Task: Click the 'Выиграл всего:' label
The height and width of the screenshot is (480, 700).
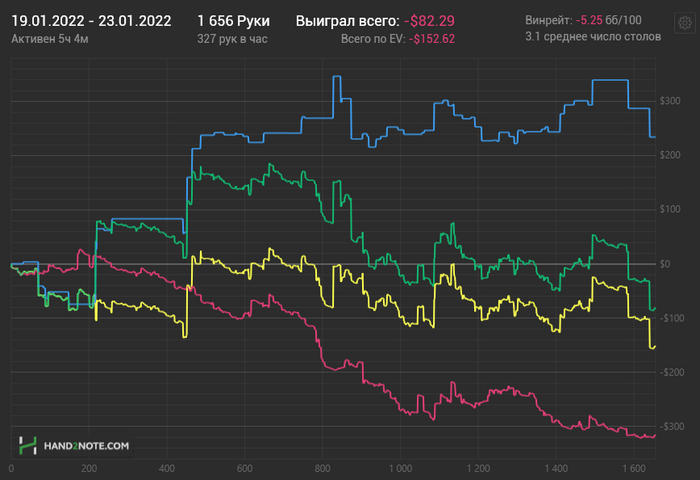Action: click(347, 21)
